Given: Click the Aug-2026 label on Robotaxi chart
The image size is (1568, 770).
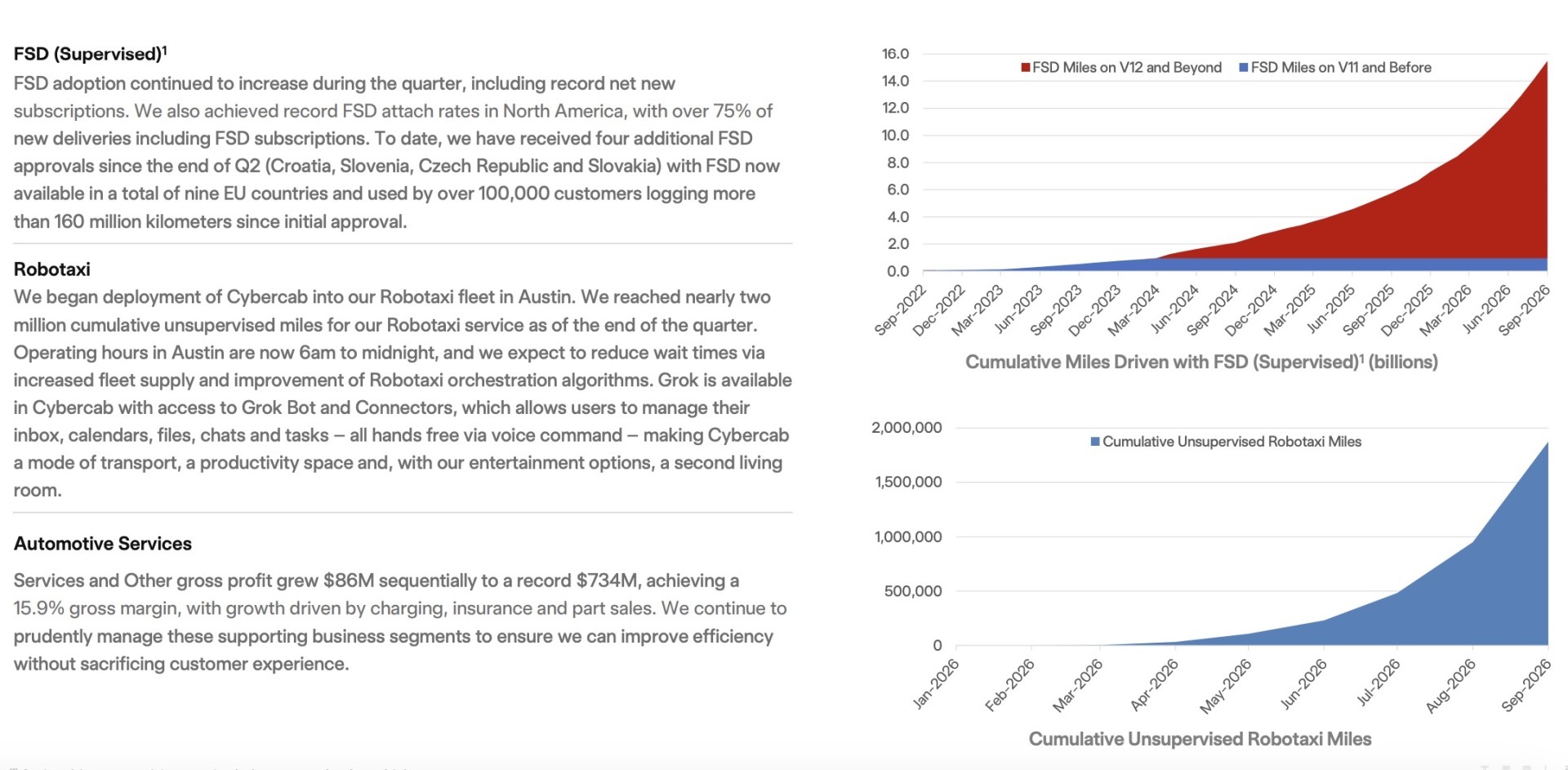Looking at the screenshot, I should (x=1451, y=686).
